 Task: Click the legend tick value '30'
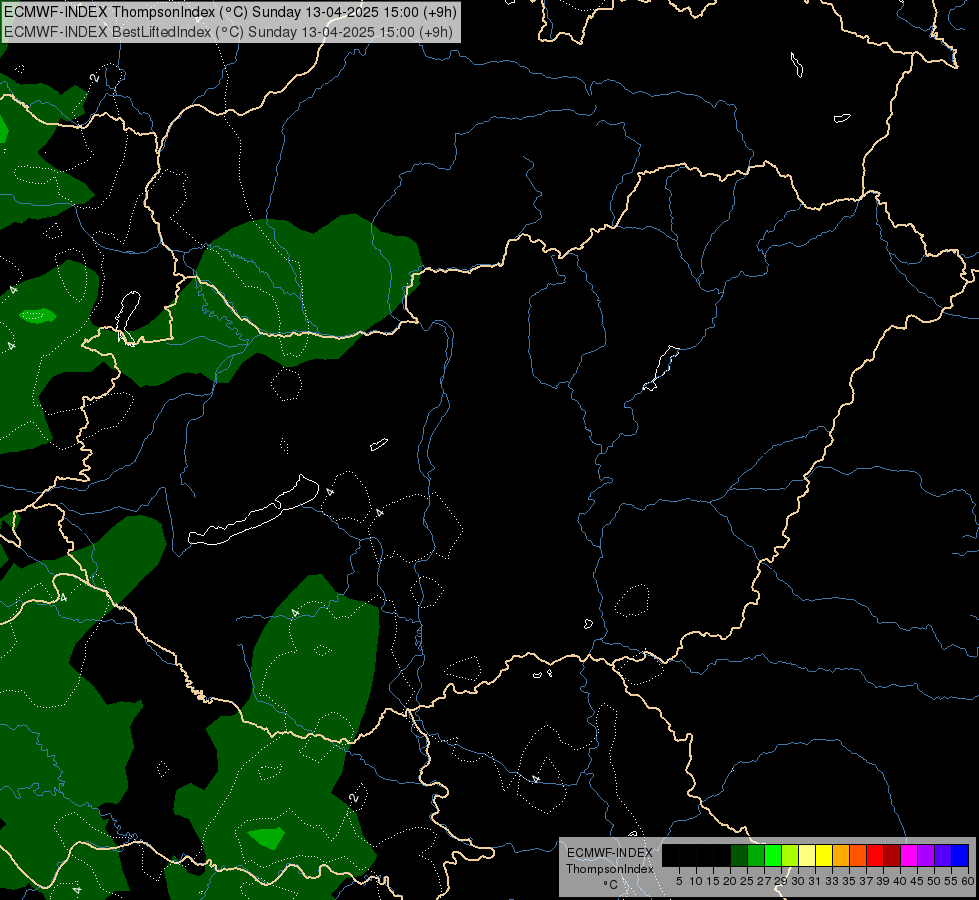[x=799, y=881]
